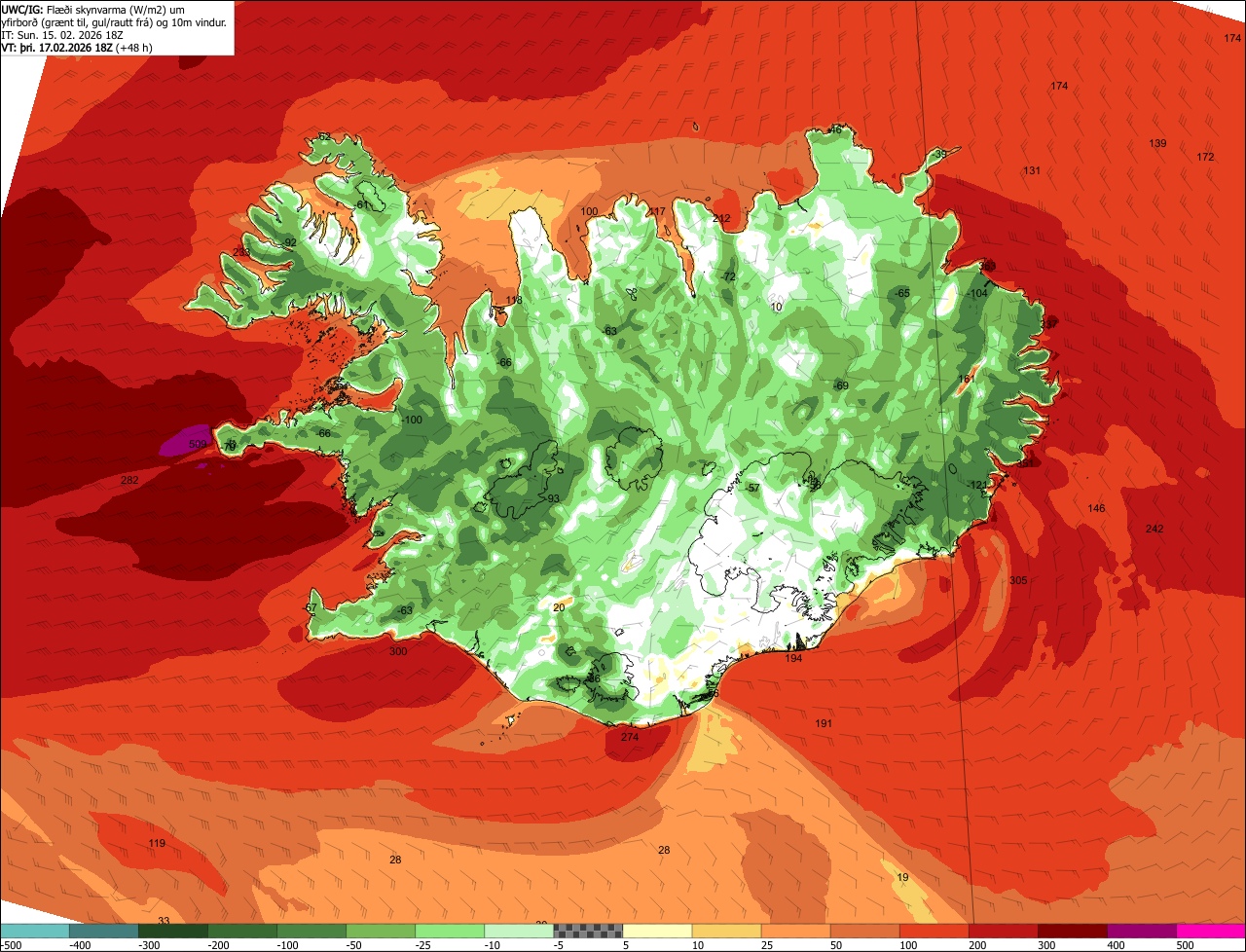Pick the legend swatch between 25 and 50
The width and height of the screenshot is (1246, 952).
794,931
